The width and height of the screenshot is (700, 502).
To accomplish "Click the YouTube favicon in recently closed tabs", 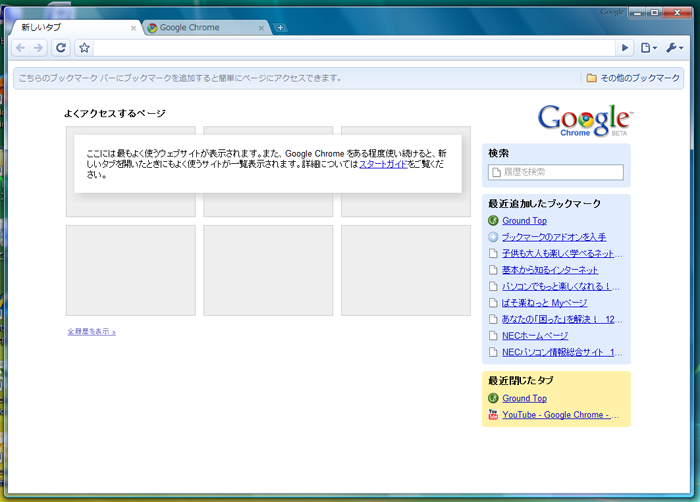I will [x=493, y=415].
